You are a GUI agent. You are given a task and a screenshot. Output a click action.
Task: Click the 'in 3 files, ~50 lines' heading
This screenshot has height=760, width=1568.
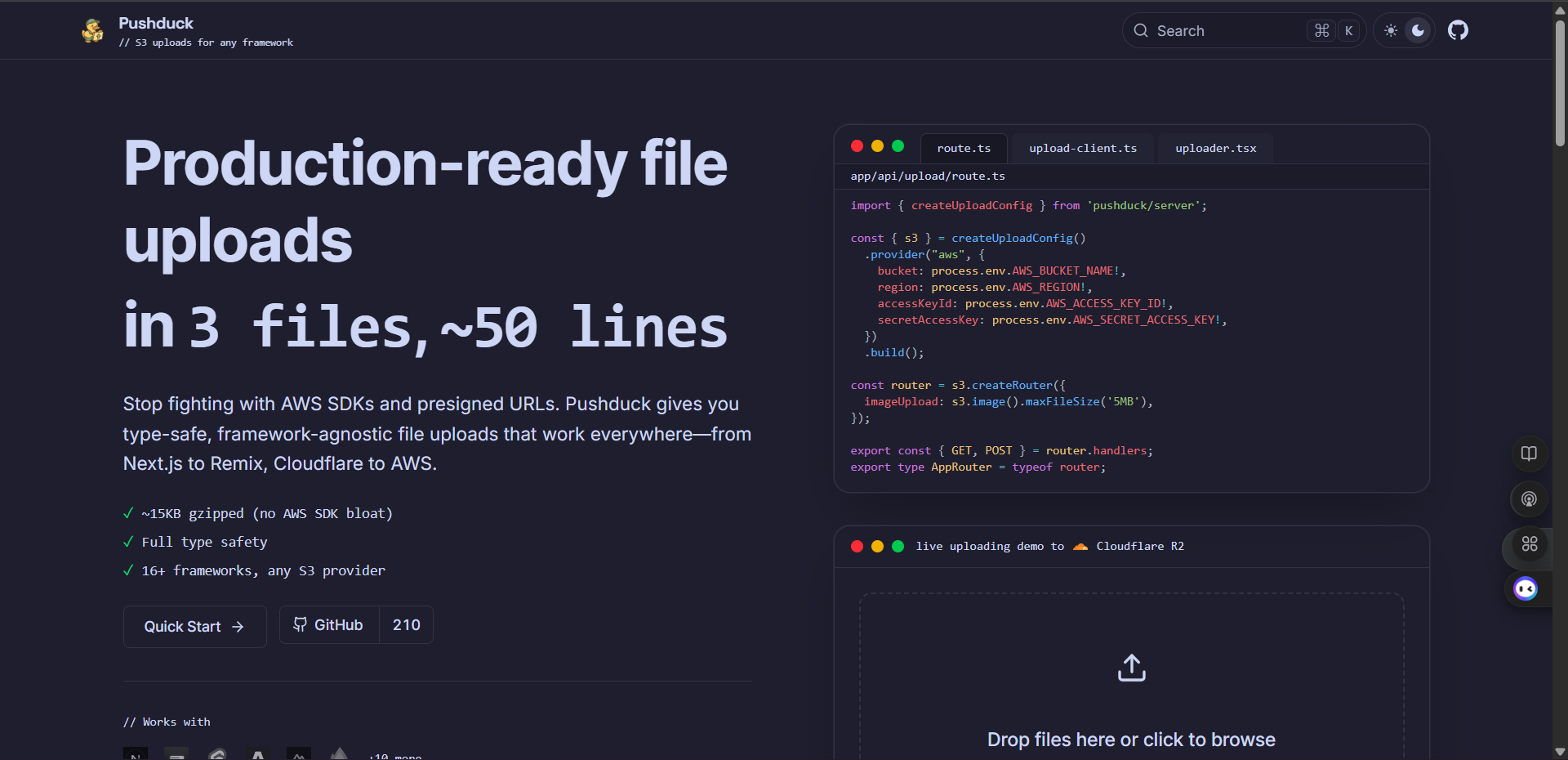tap(425, 327)
